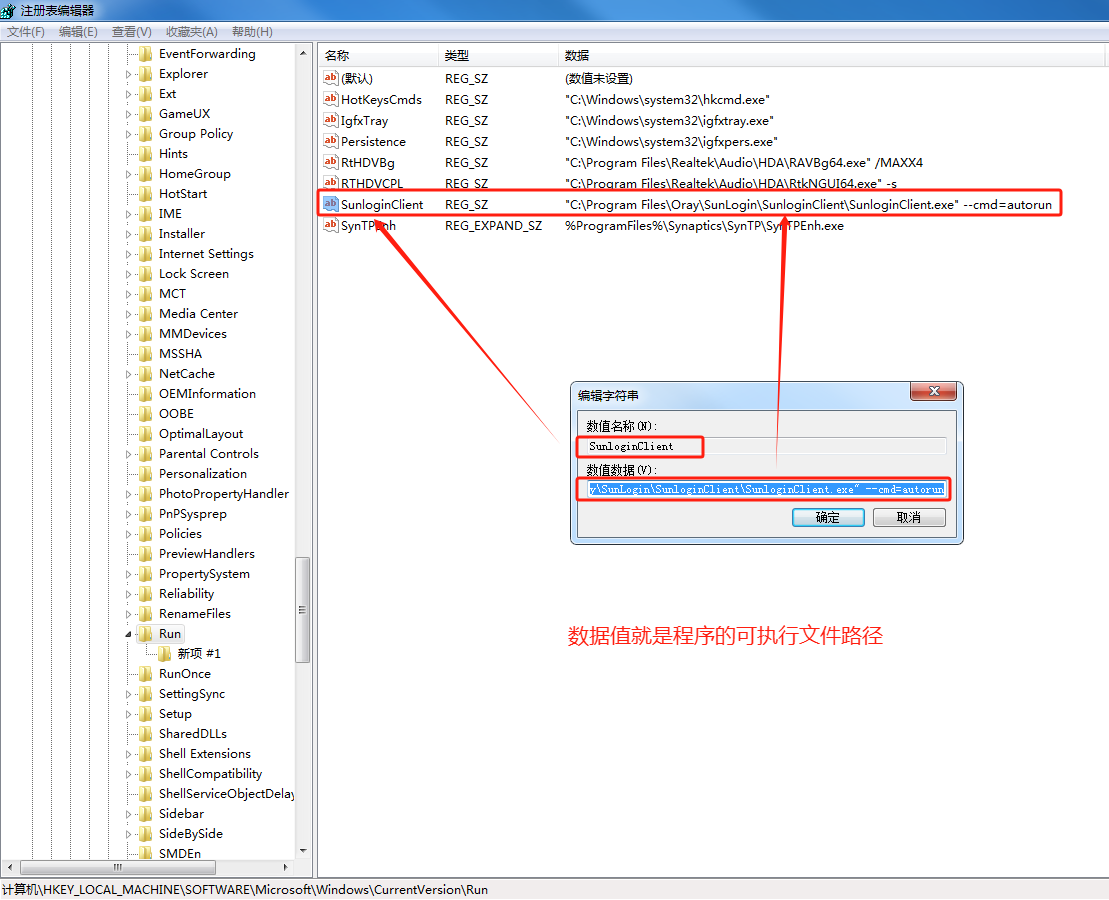Click the tree pane horizontal scrollbar thumb
Viewport: 1109px width, 900px height.
[118, 867]
